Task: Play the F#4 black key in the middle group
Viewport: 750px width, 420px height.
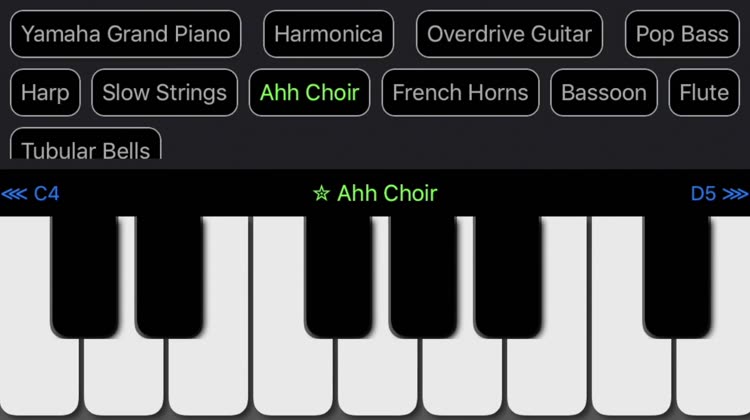Action: tap(338, 276)
